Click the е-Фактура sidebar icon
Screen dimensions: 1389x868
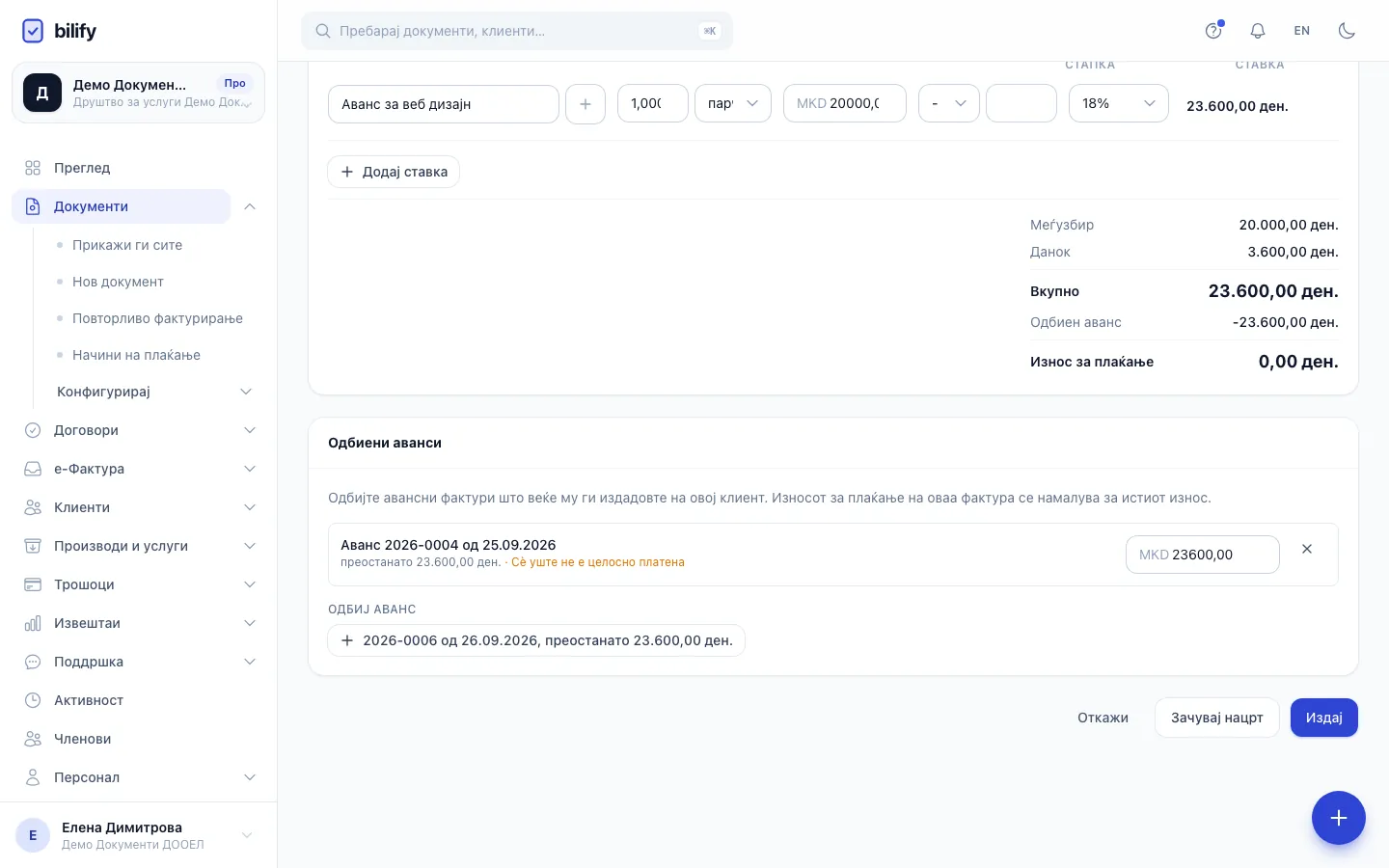coord(33,469)
